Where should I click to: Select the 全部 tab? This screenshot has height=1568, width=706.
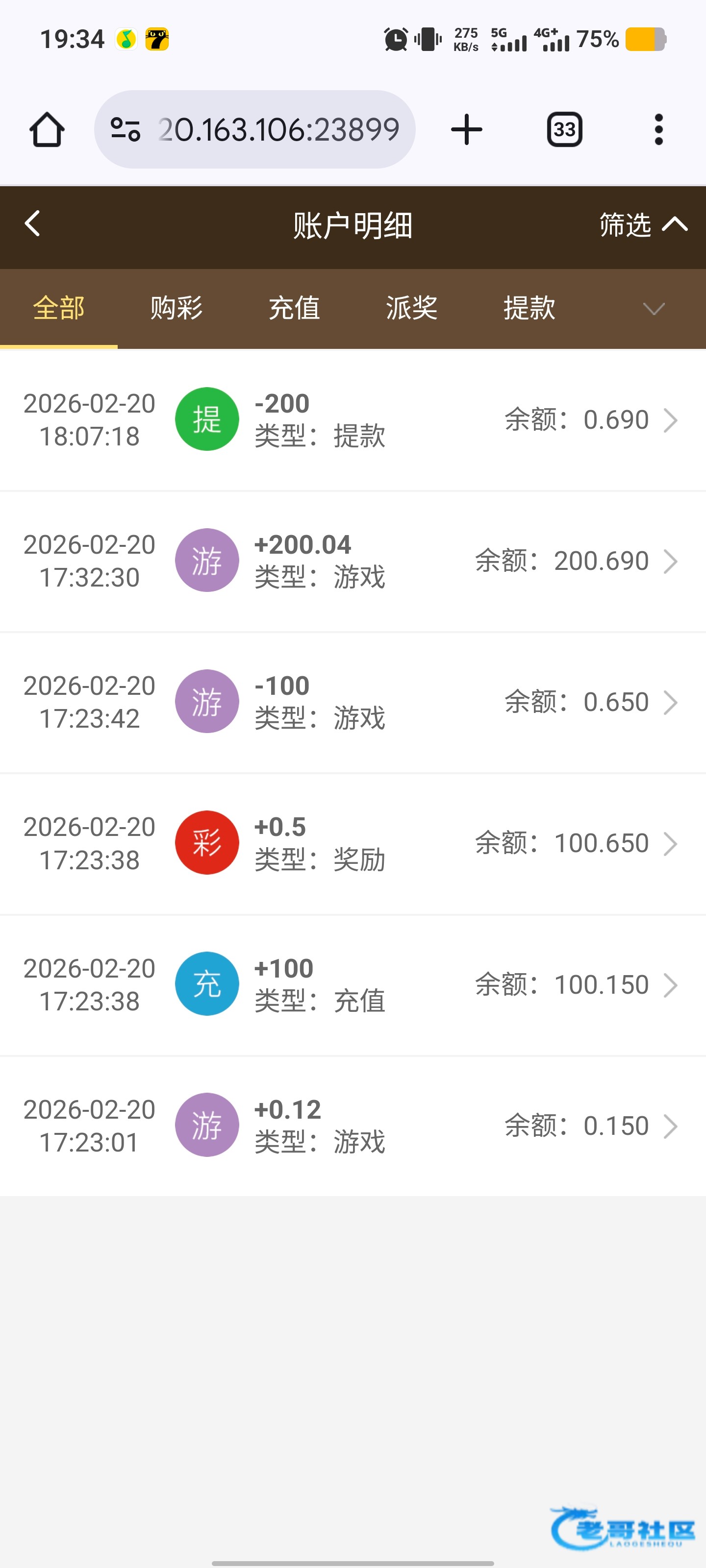click(x=58, y=308)
